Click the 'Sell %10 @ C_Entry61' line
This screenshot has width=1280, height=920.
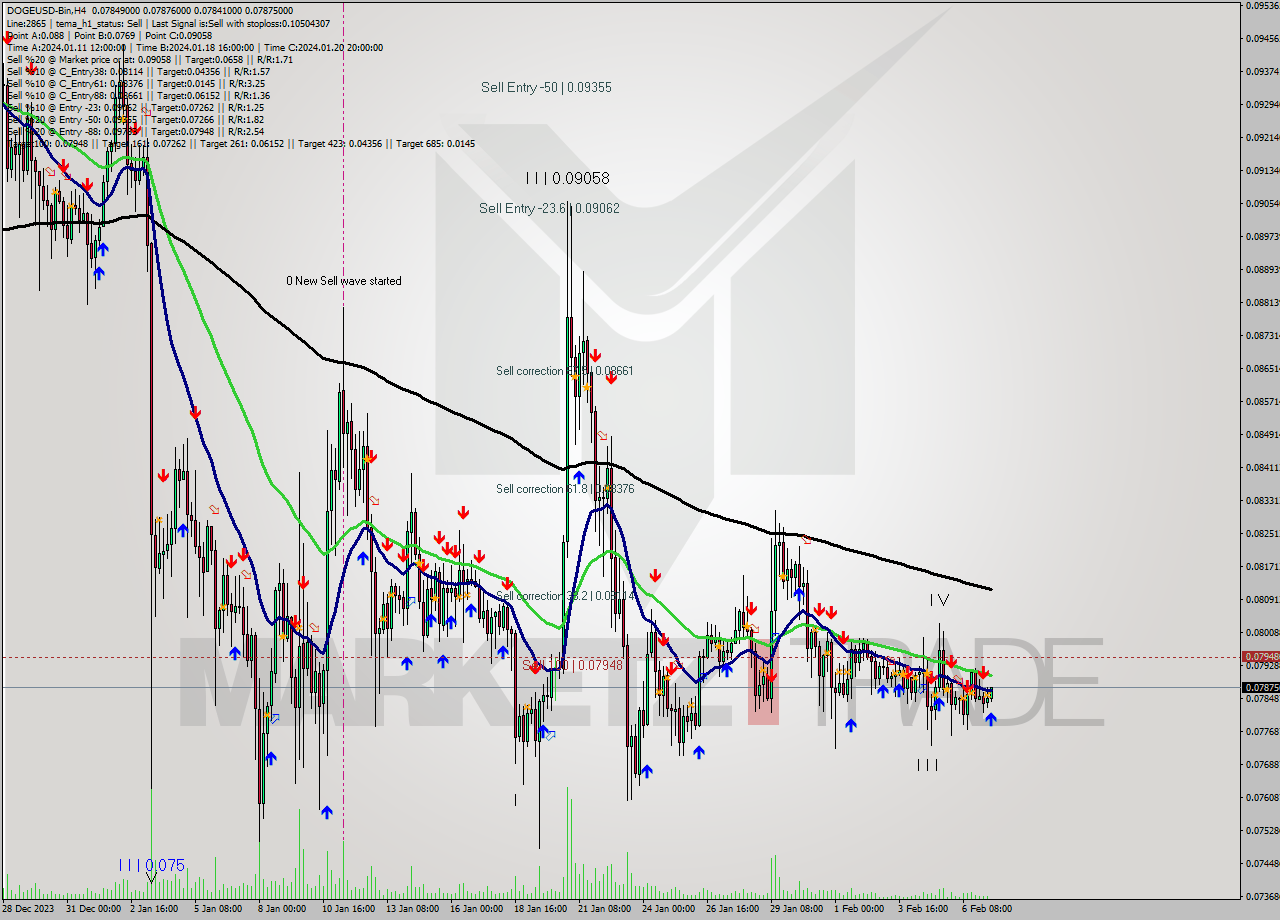(135, 83)
